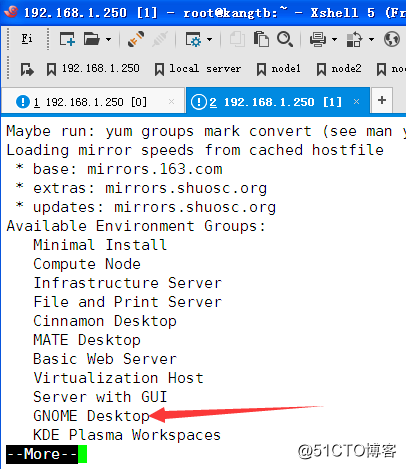Click the add-to-quick-bar arrow icon

pyautogui.click(x=27, y=69)
